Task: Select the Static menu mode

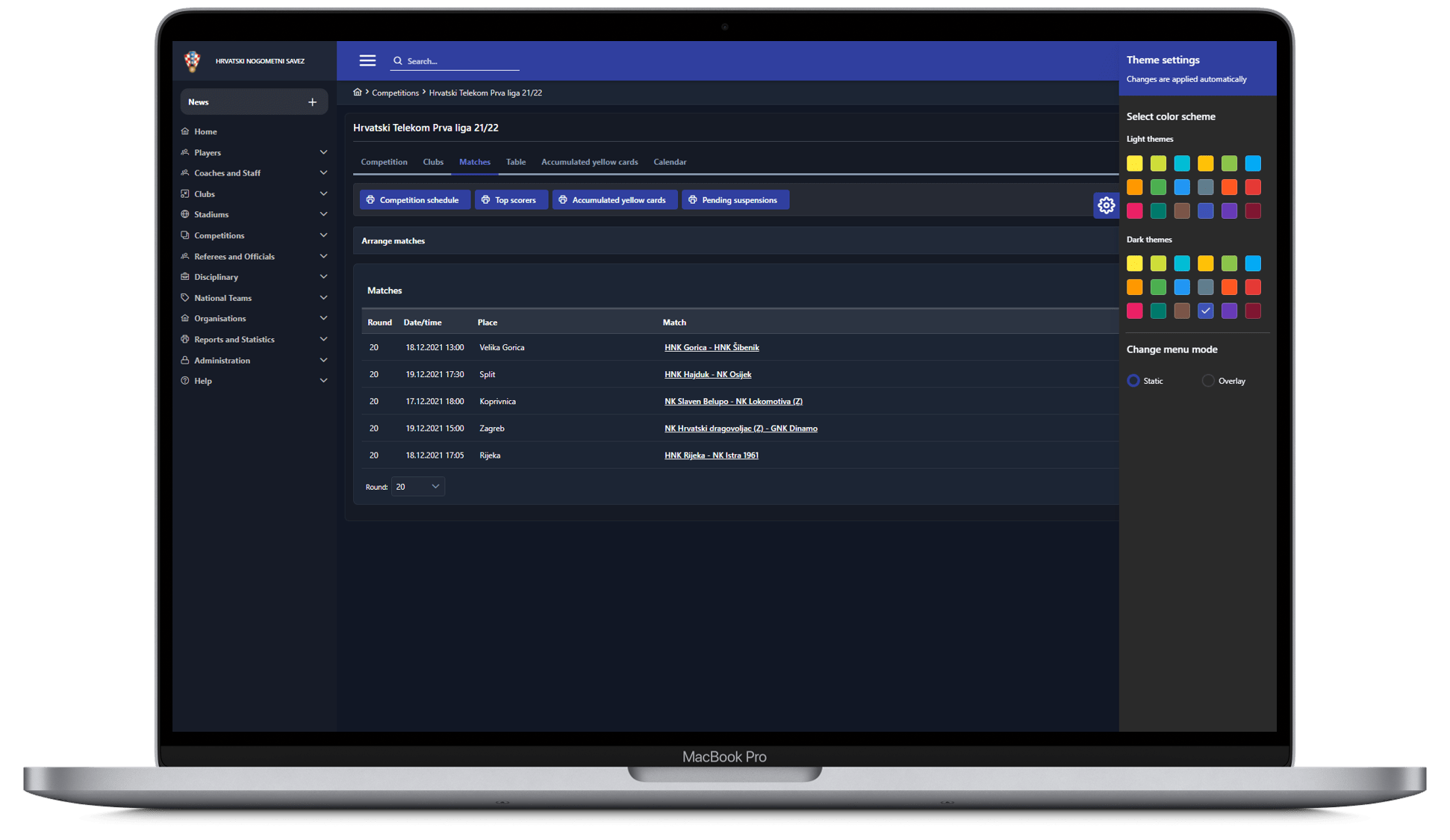Action: pyautogui.click(x=1133, y=381)
